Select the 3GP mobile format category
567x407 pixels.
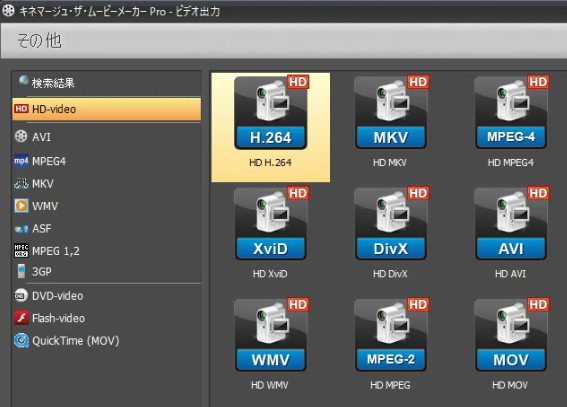(107, 271)
